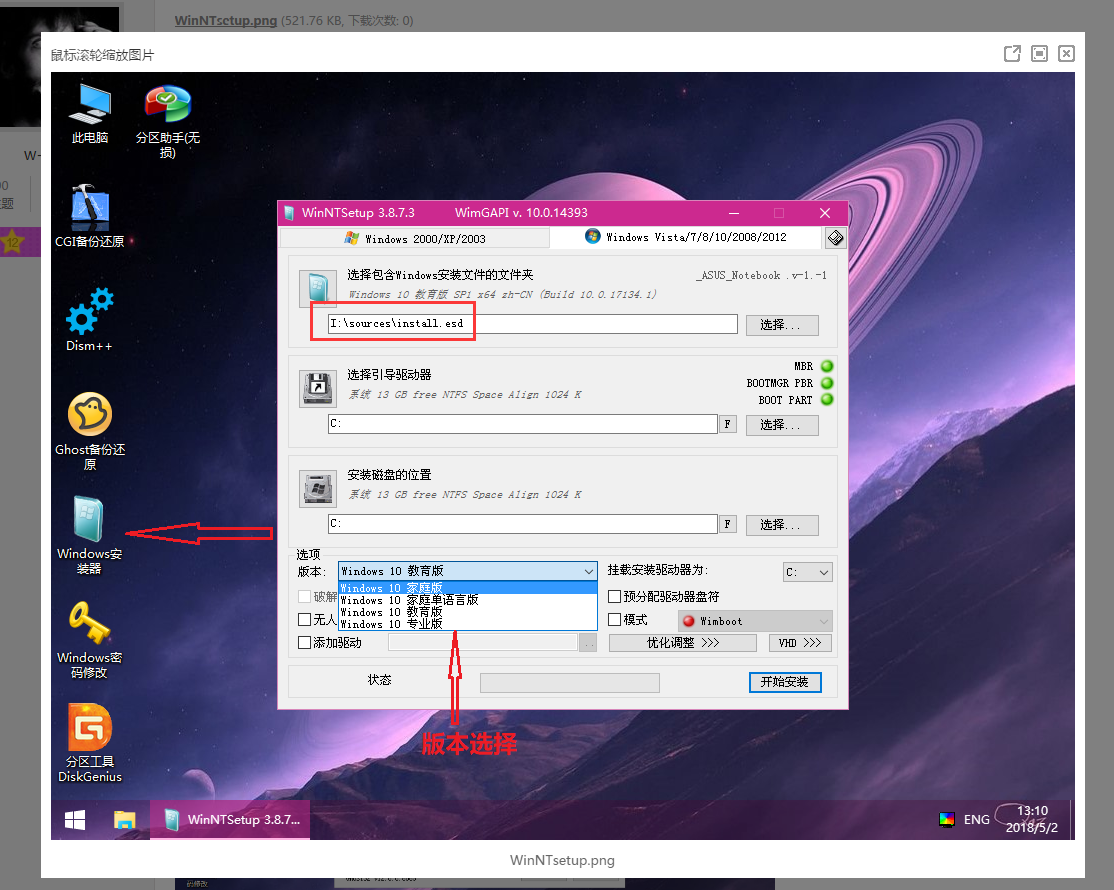Open Windows密码修改 key icon
Image resolution: width=1114 pixels, height=890 pixels.
point(90,624)
